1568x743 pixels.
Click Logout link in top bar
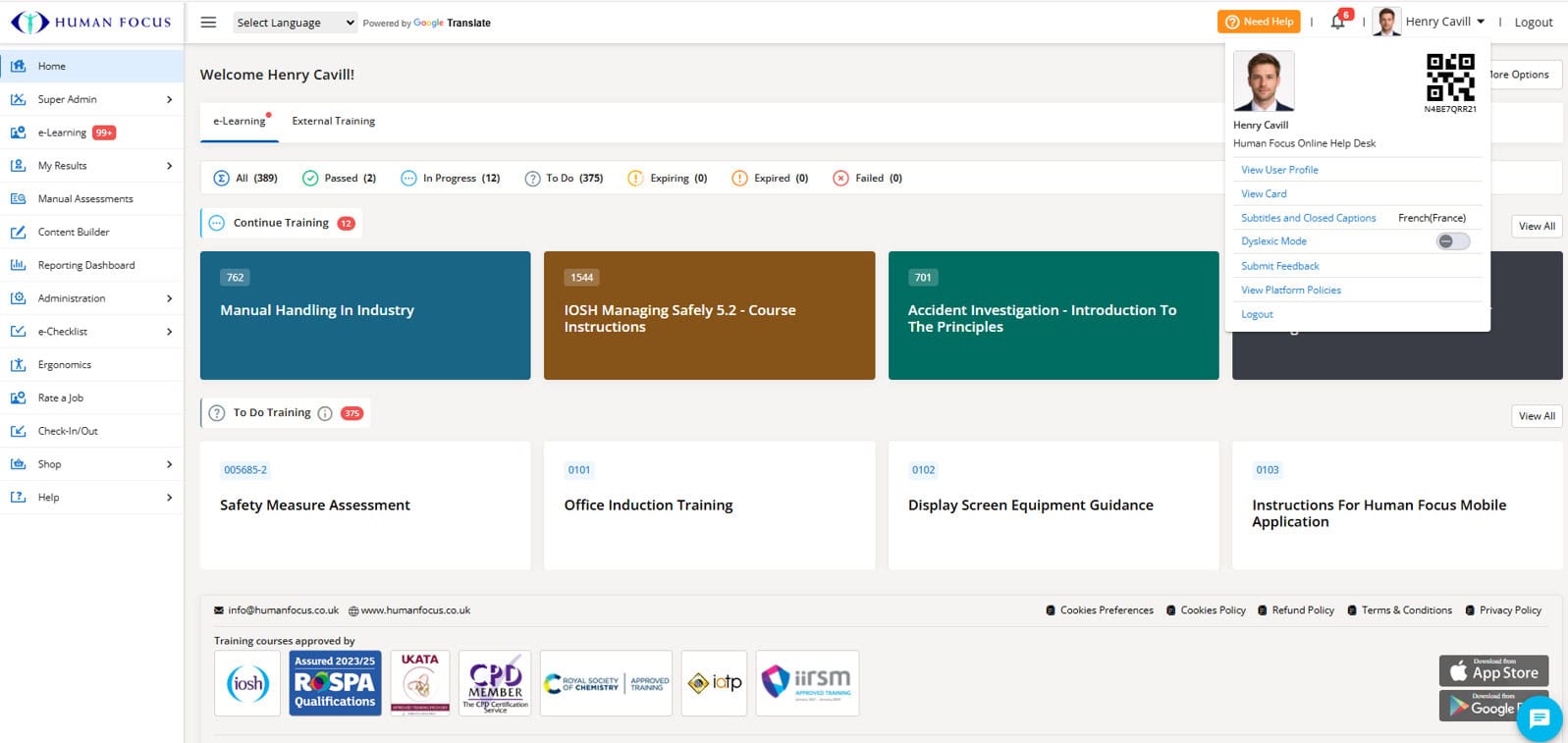1533,22
